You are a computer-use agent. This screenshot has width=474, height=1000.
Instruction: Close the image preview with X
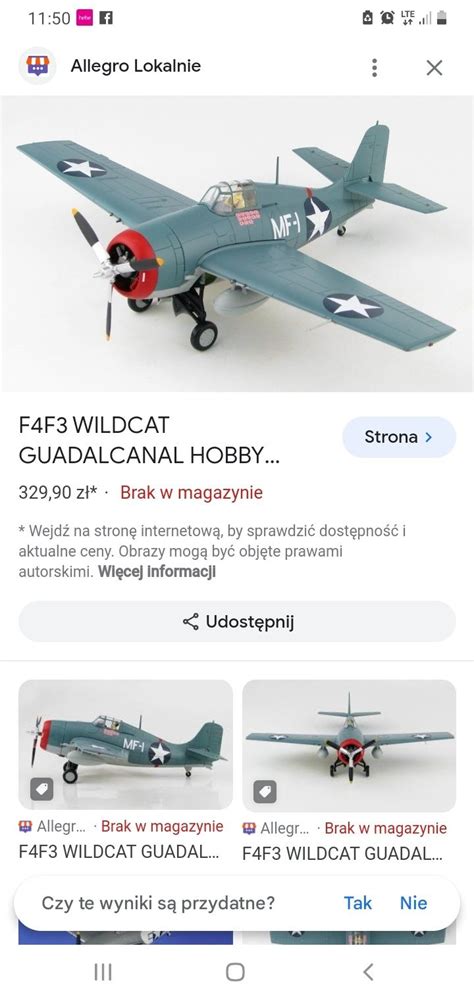coord(434,68)
